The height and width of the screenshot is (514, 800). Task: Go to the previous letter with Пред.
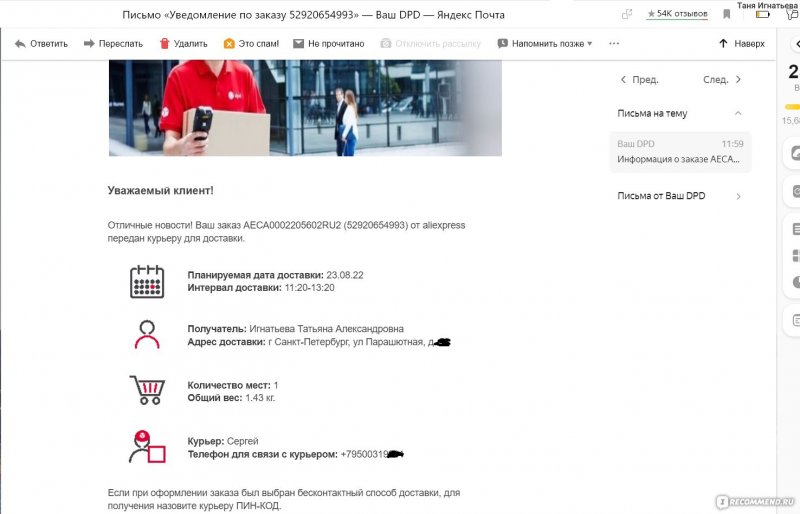pyautogui.click(x=638, y=79)
